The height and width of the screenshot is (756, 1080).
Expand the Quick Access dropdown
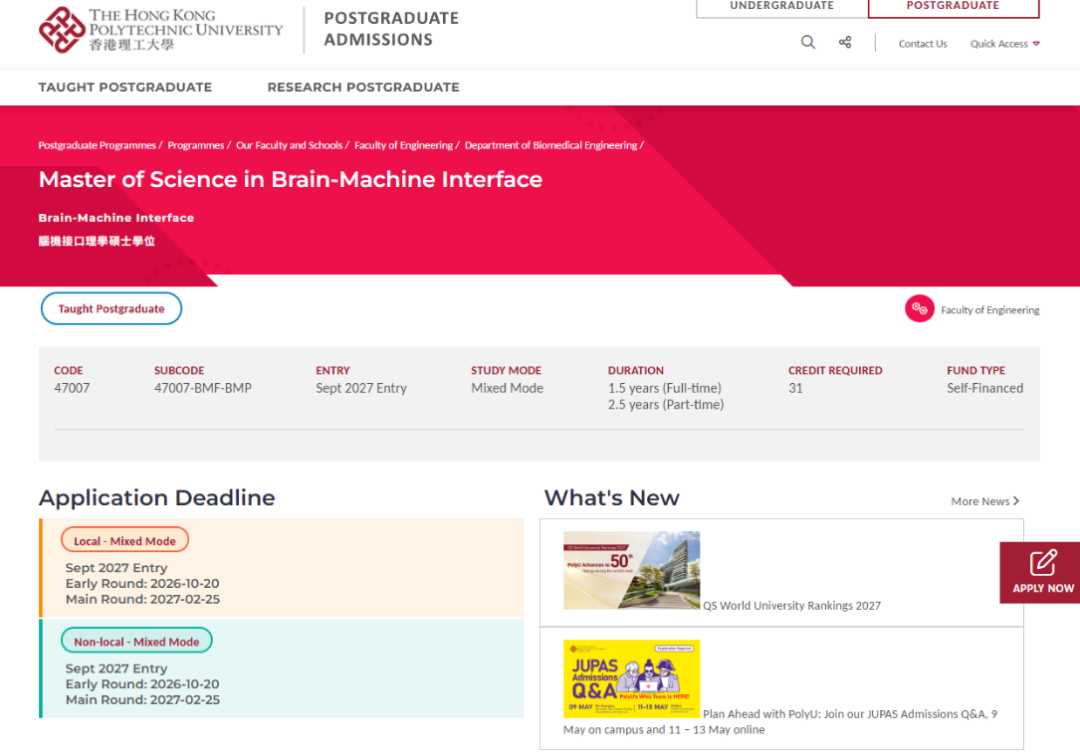tap(1005, 43)
